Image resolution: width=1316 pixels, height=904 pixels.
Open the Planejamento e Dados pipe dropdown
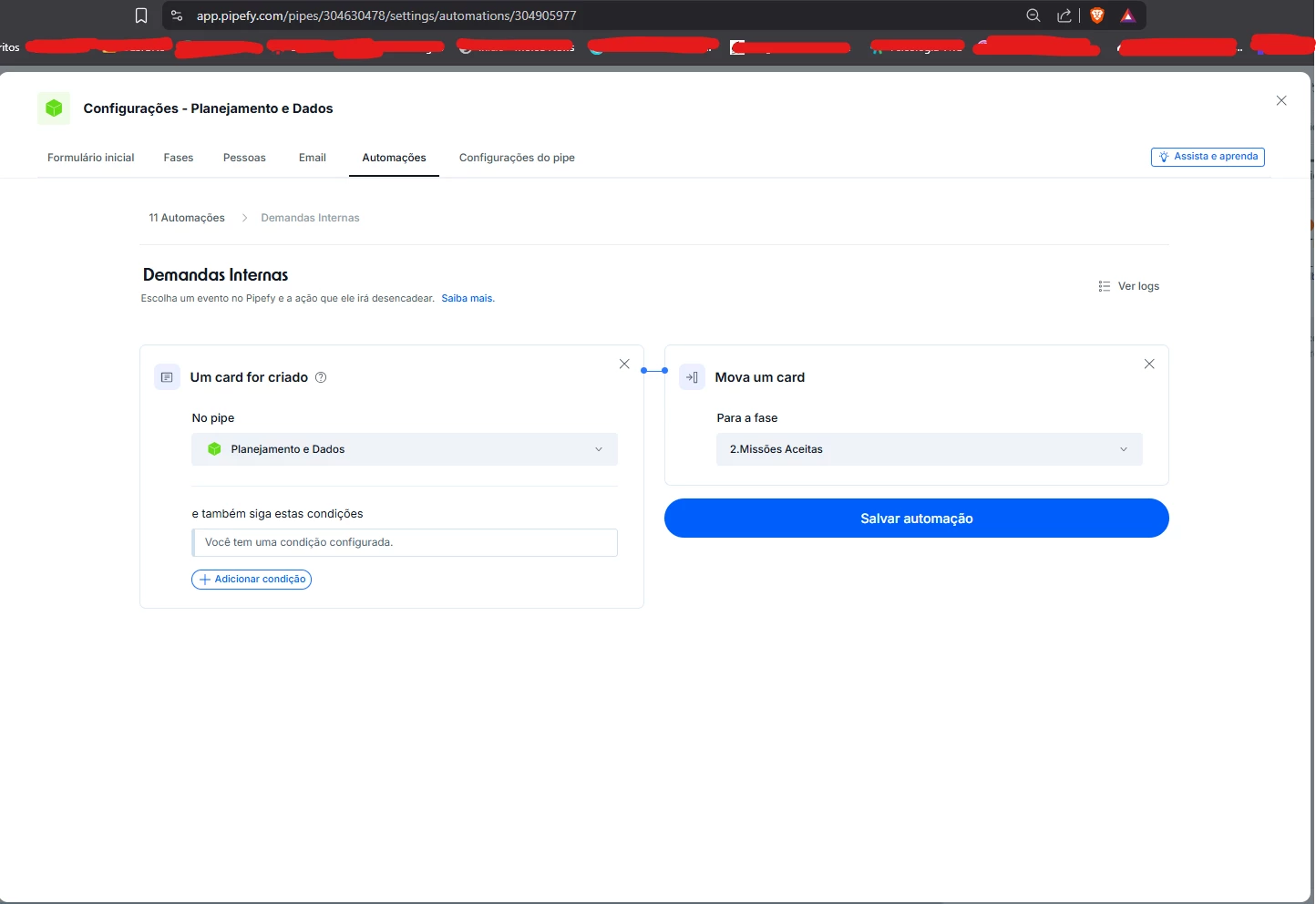pyautogui.click(x=405, y=449)
